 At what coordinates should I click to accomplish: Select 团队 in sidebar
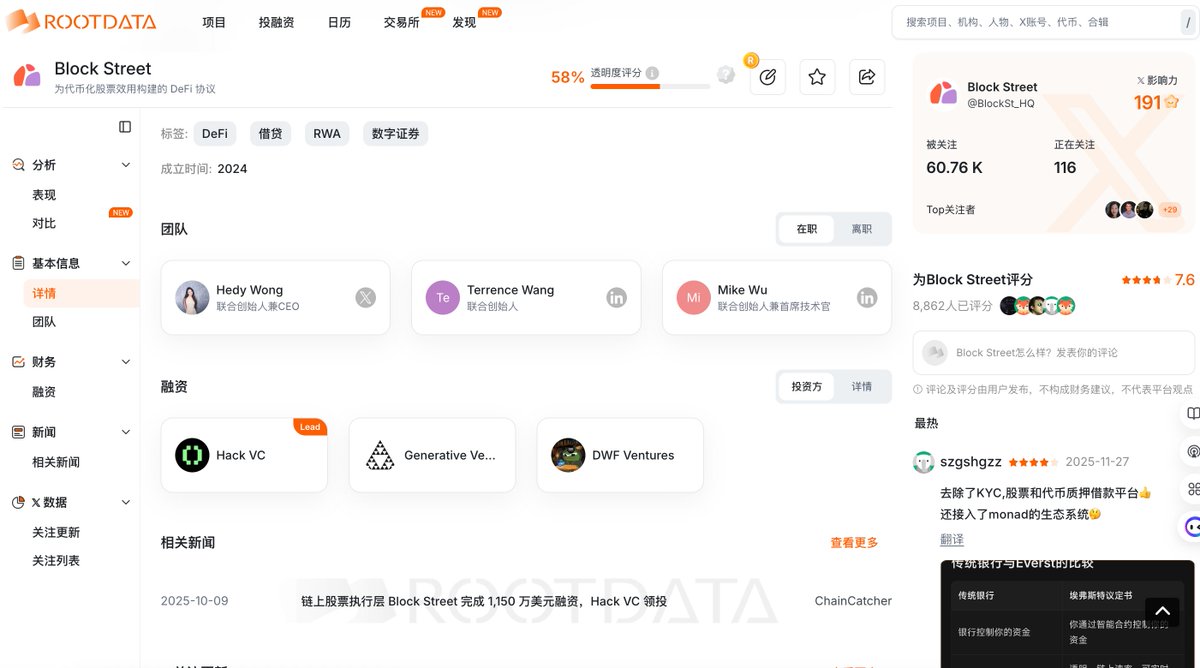(x=44, y=321)
